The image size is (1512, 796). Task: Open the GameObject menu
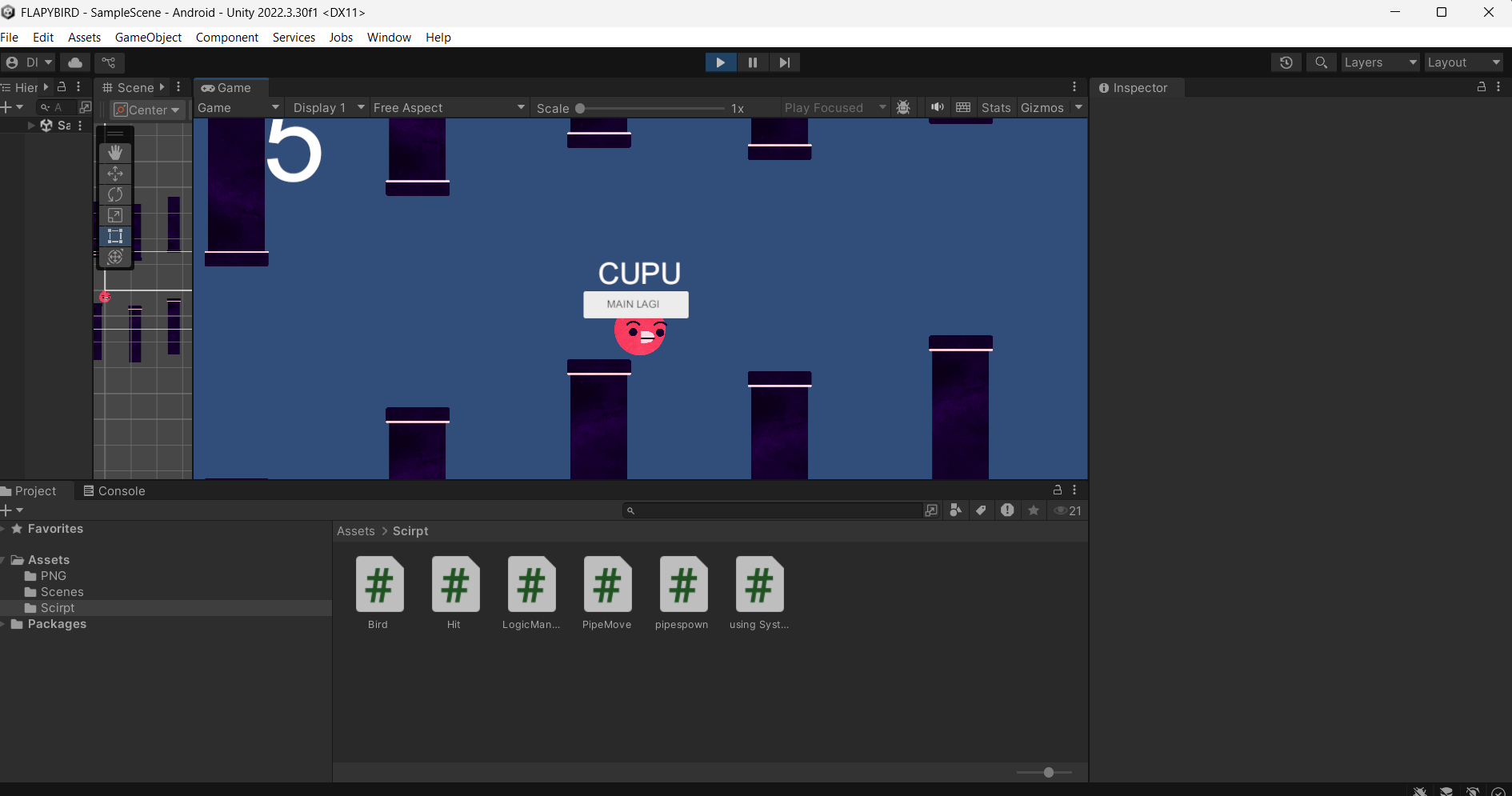click(148, 38)
